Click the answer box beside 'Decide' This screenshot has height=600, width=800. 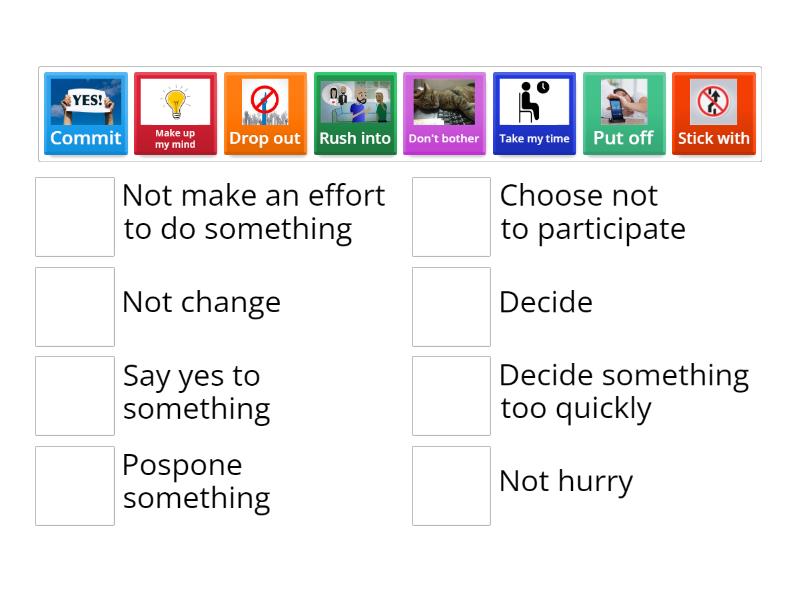coord(451,306)
